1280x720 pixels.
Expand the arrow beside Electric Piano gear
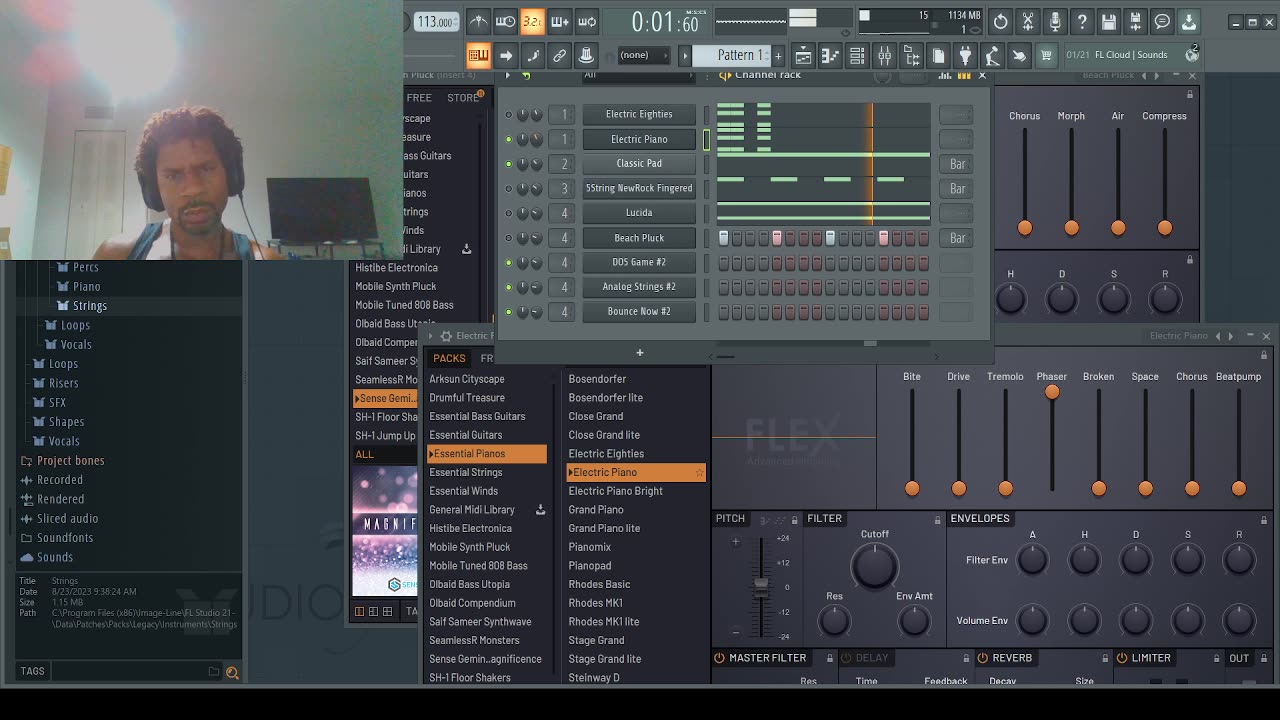click(431, 336)
